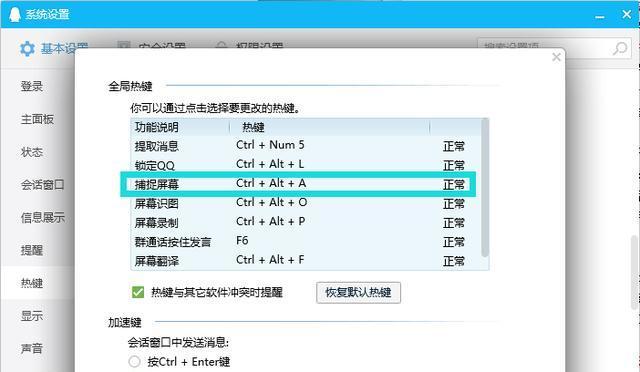The image size is (640, 372).
Task: Click the 功能说明 column header
Action: tap(180, 127)
